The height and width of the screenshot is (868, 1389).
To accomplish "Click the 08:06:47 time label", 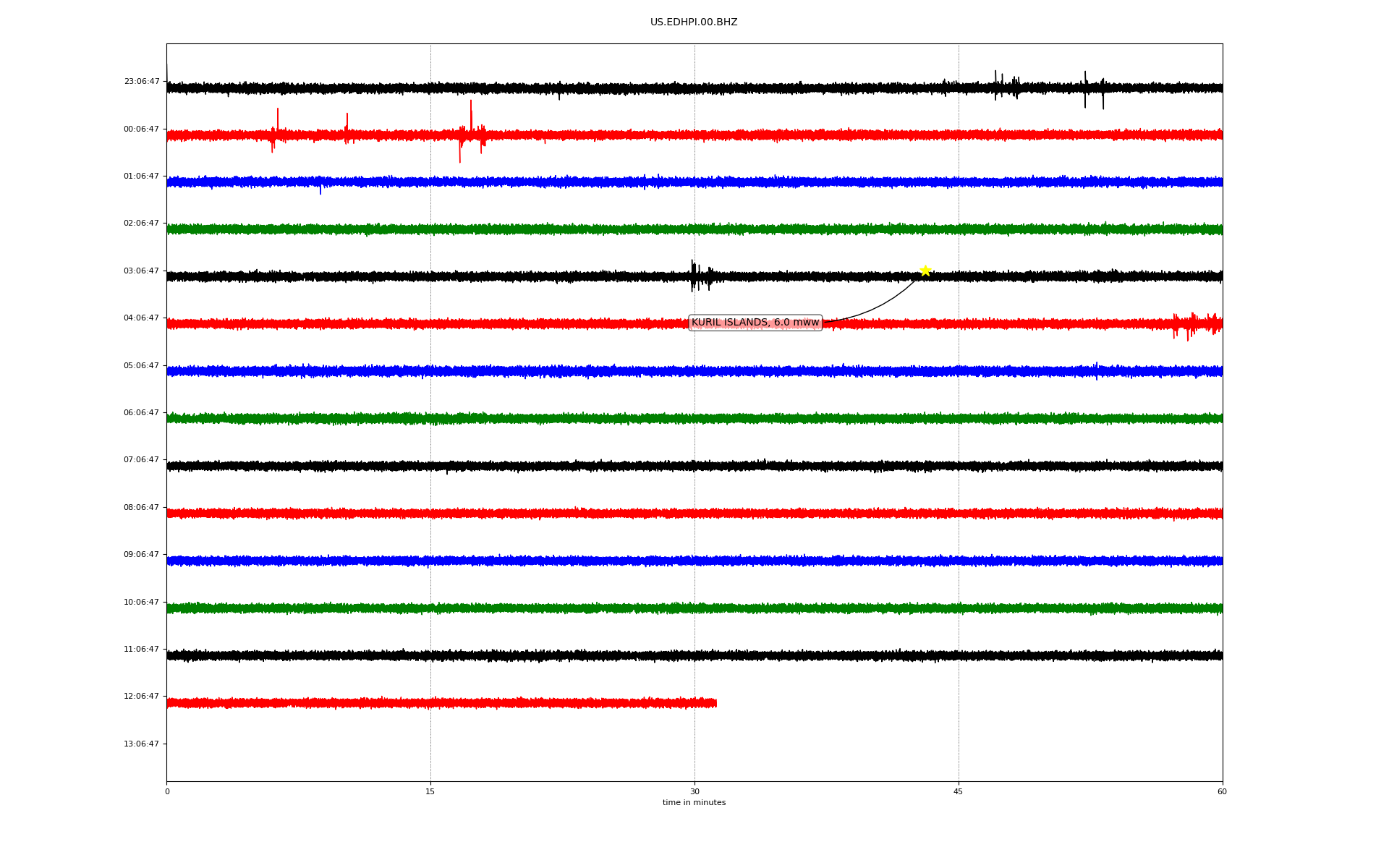I will 142,508.
